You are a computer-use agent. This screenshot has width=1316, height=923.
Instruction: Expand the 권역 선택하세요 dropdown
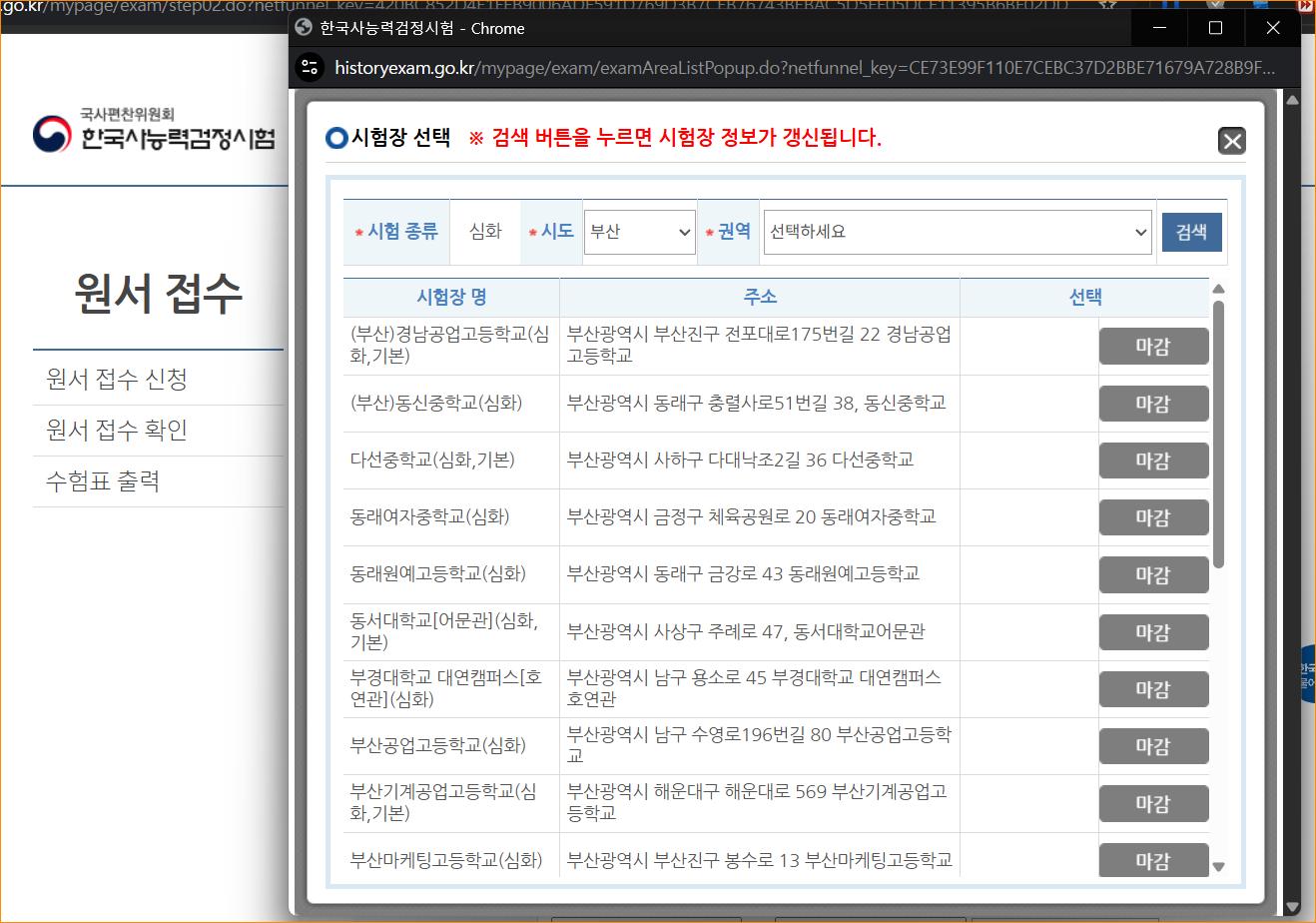[958, 232]
